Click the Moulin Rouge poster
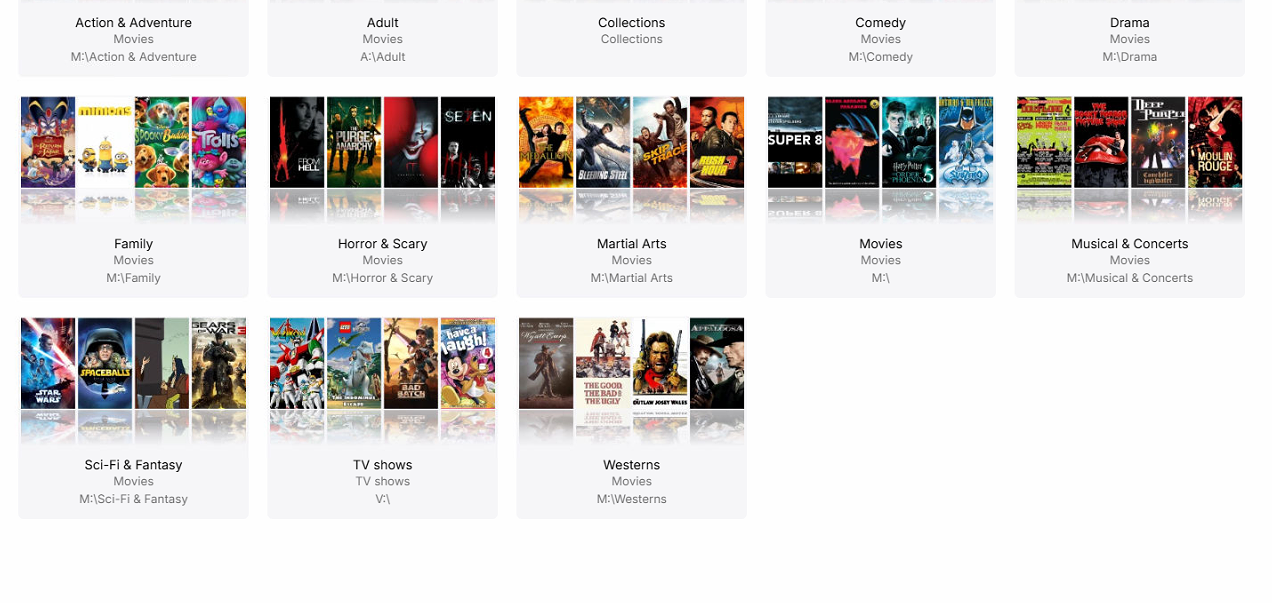The width and height of the screenshot is (1272, 603). pyautogui.click(x=1215, y=142)
